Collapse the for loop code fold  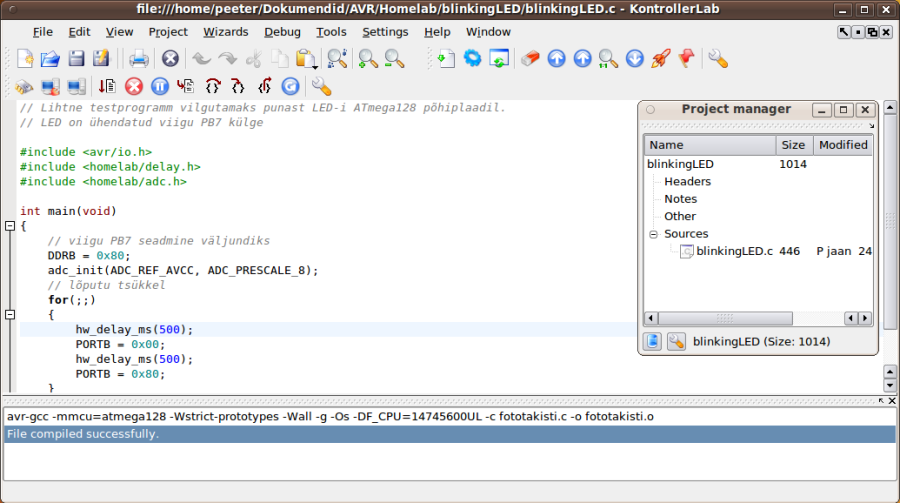coord(10,314)
